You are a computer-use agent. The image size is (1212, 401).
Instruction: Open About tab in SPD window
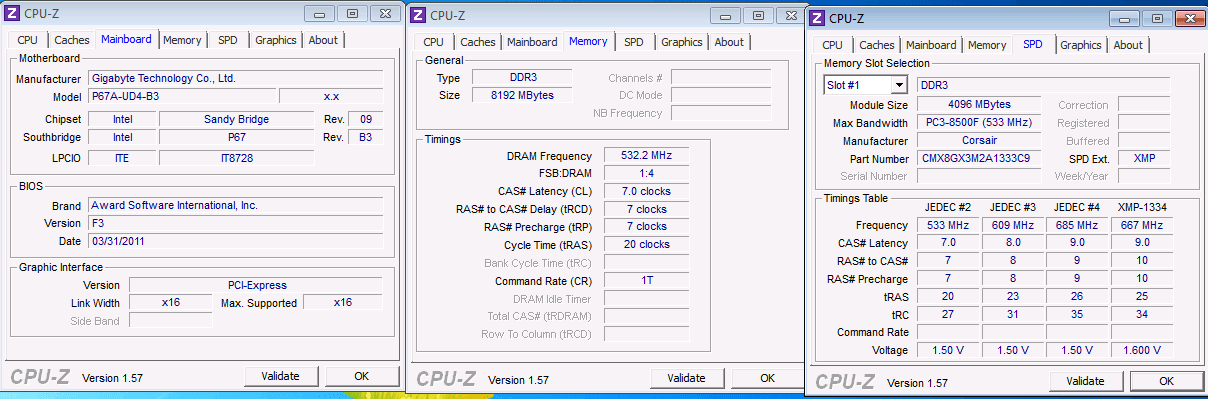pyautogui.click(x=1128, y=45)
